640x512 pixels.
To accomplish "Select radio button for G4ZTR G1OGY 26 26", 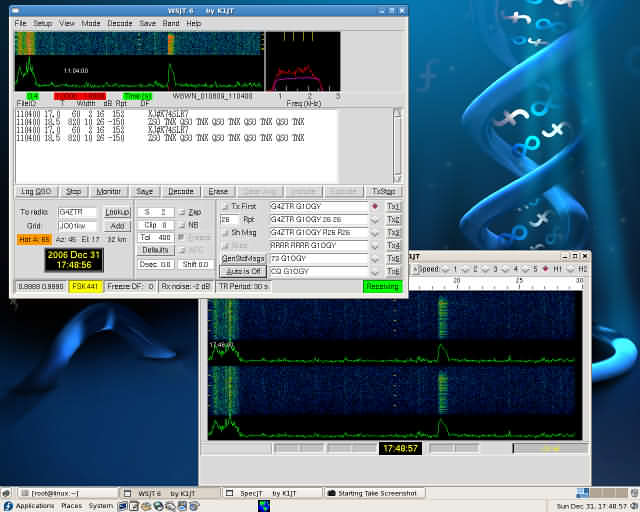I will click(375, 220).
